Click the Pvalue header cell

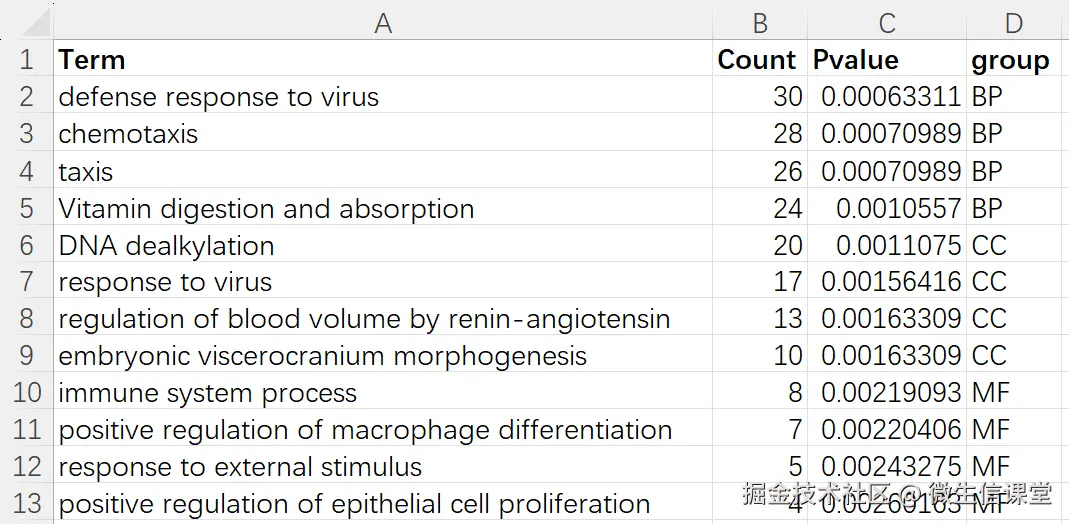tap(887, 59)
